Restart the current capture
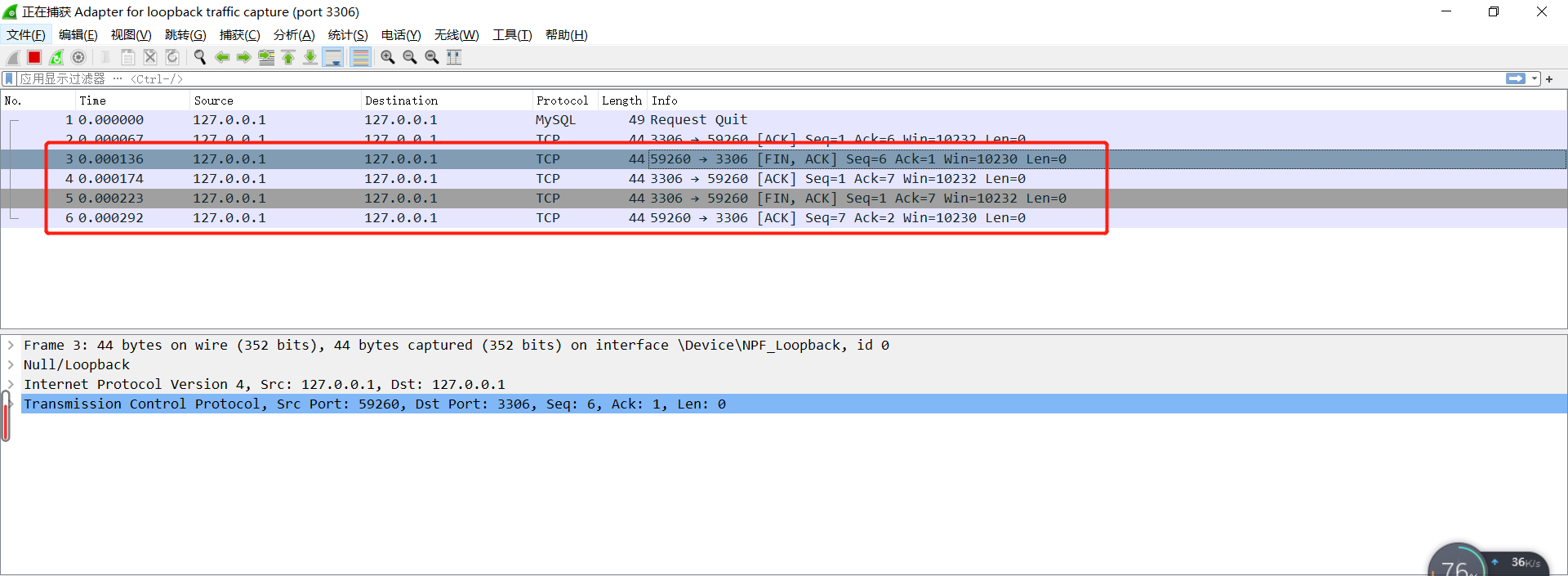Viewport: 1568px width, 576px height. [56, 57]
